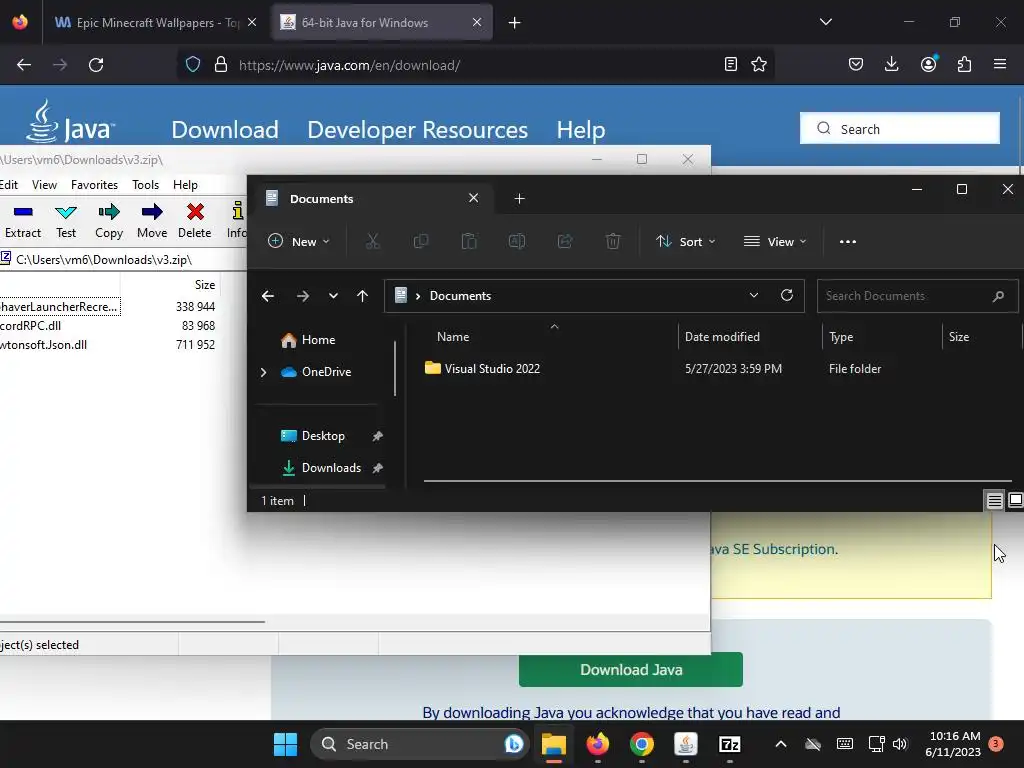Open the volume control in system tray

[x=900, y=744]
